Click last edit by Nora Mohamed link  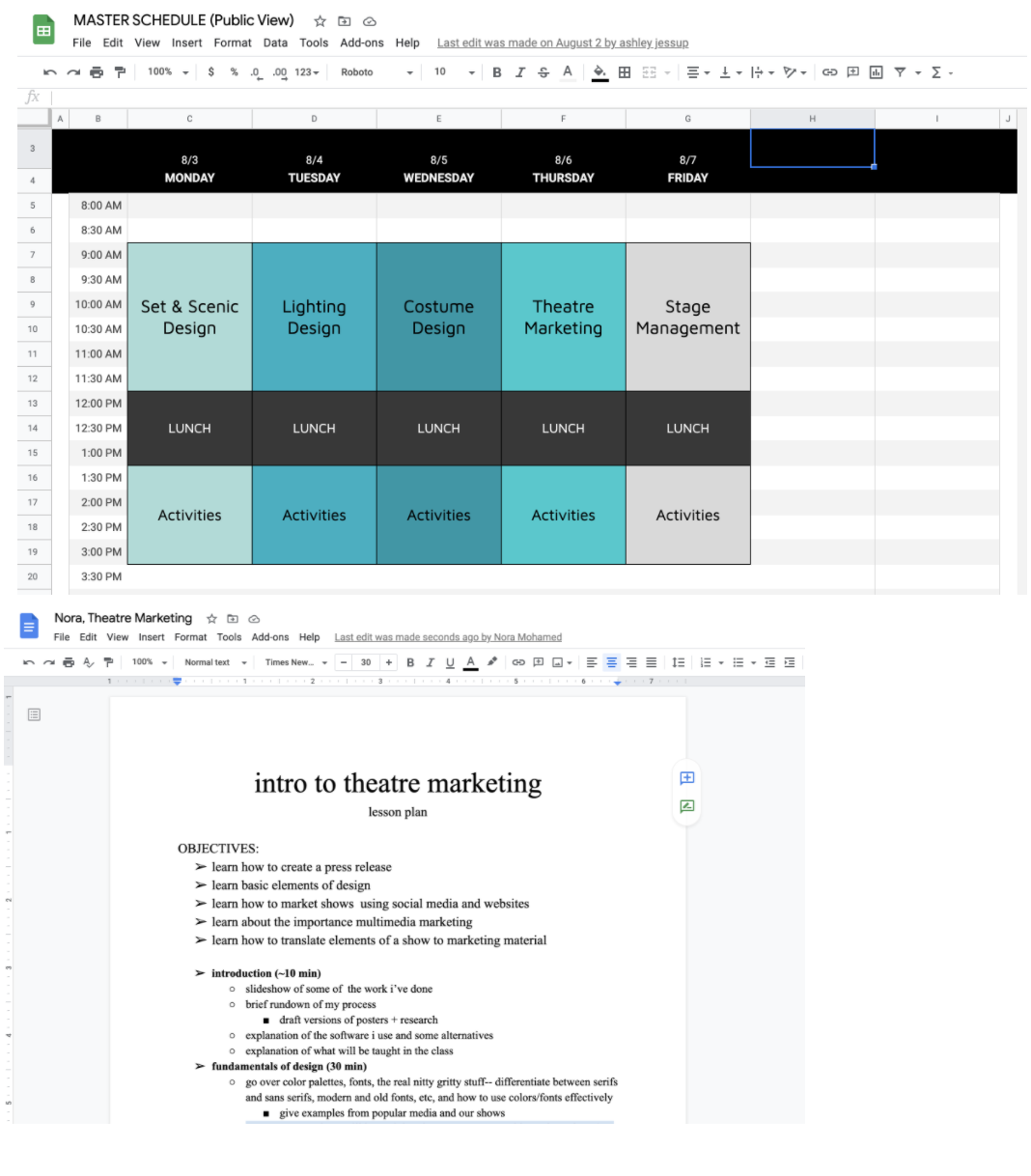click(448, 637)
